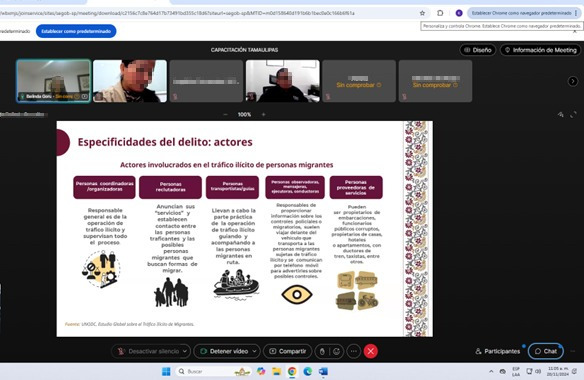Viewport: 584px width, 380px height.
Task: Toggle the Chat panel button
Action: (x=546, y=351)
